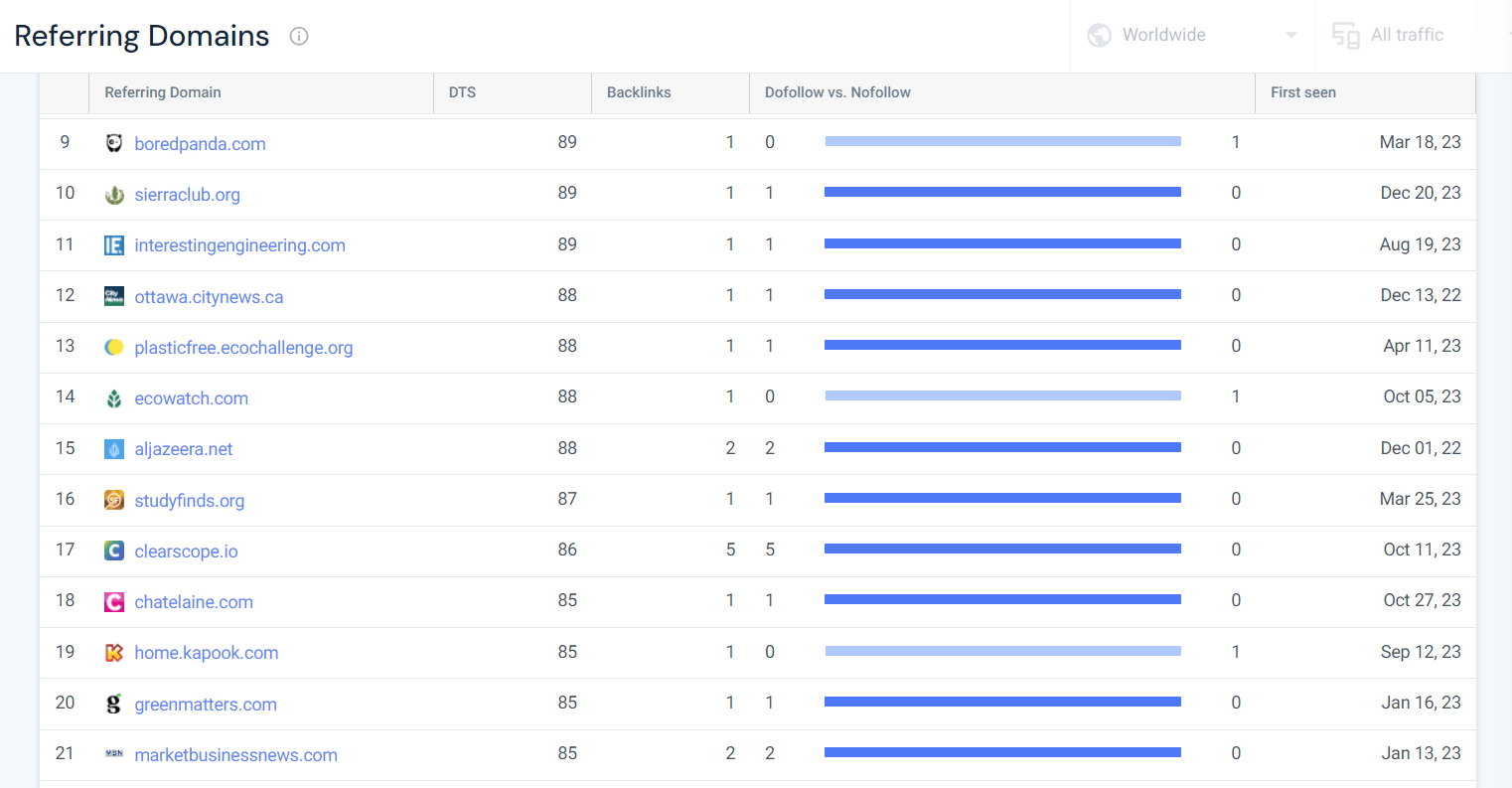Open the marketbusinessnews.com domain link
Viewport: 1512px width, 788px height.
236,755
